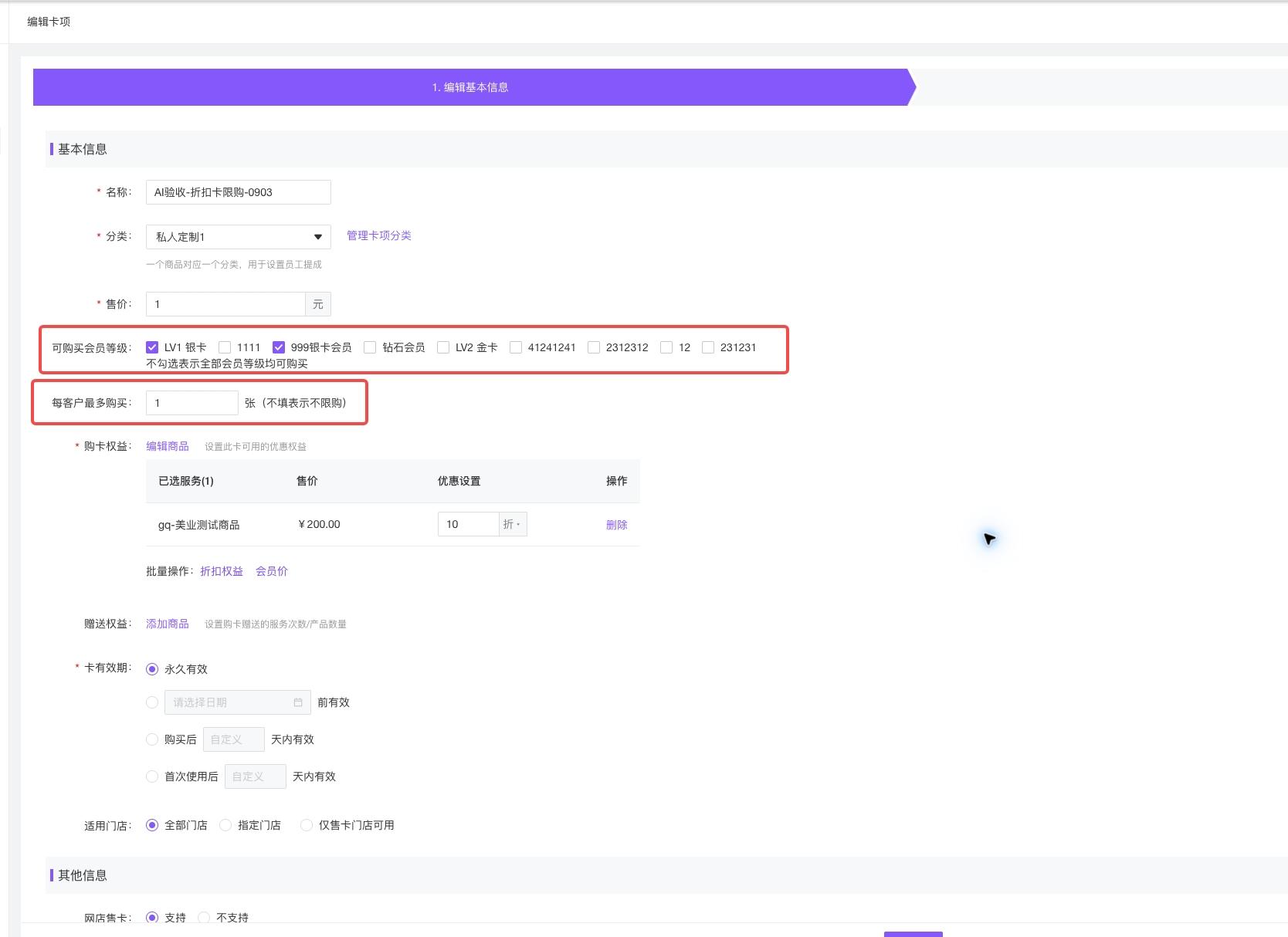Open the 折 discount unit dropdown
1288x937 pixels.
513,524
